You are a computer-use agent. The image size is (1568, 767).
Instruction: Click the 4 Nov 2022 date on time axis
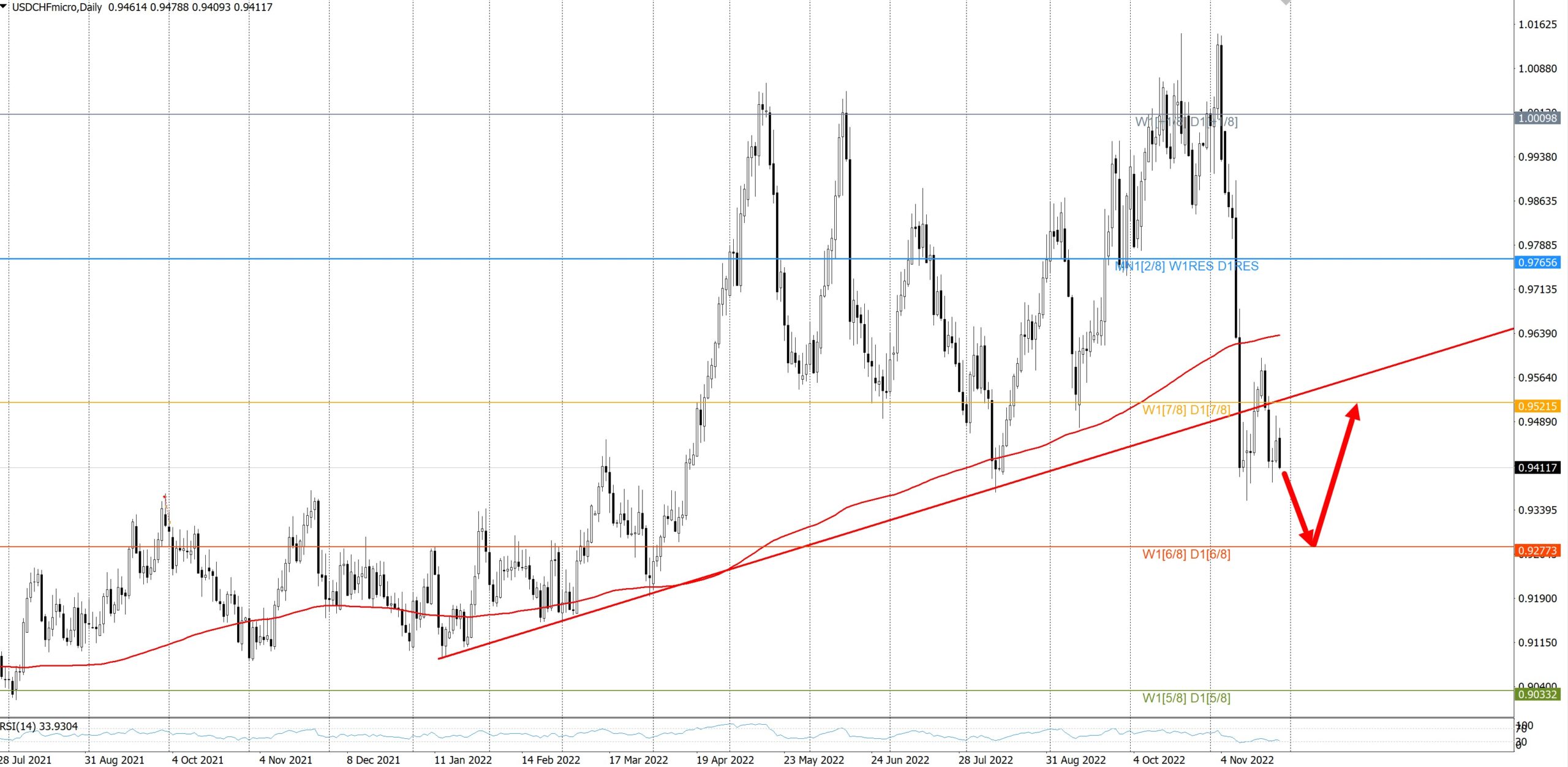tap(1246, 760)
